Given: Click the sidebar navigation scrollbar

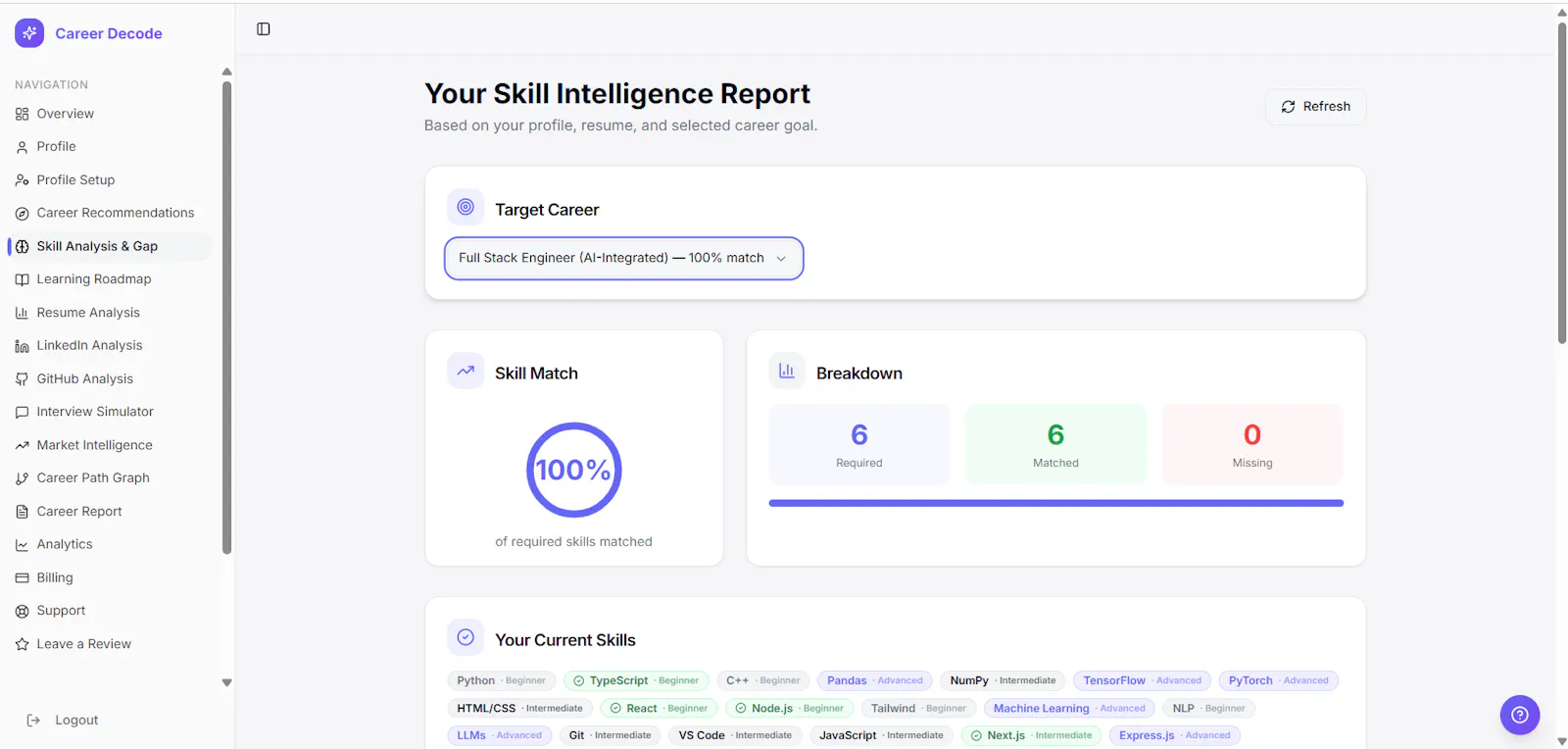Looking at the screenshot, I should click(227, 318).
